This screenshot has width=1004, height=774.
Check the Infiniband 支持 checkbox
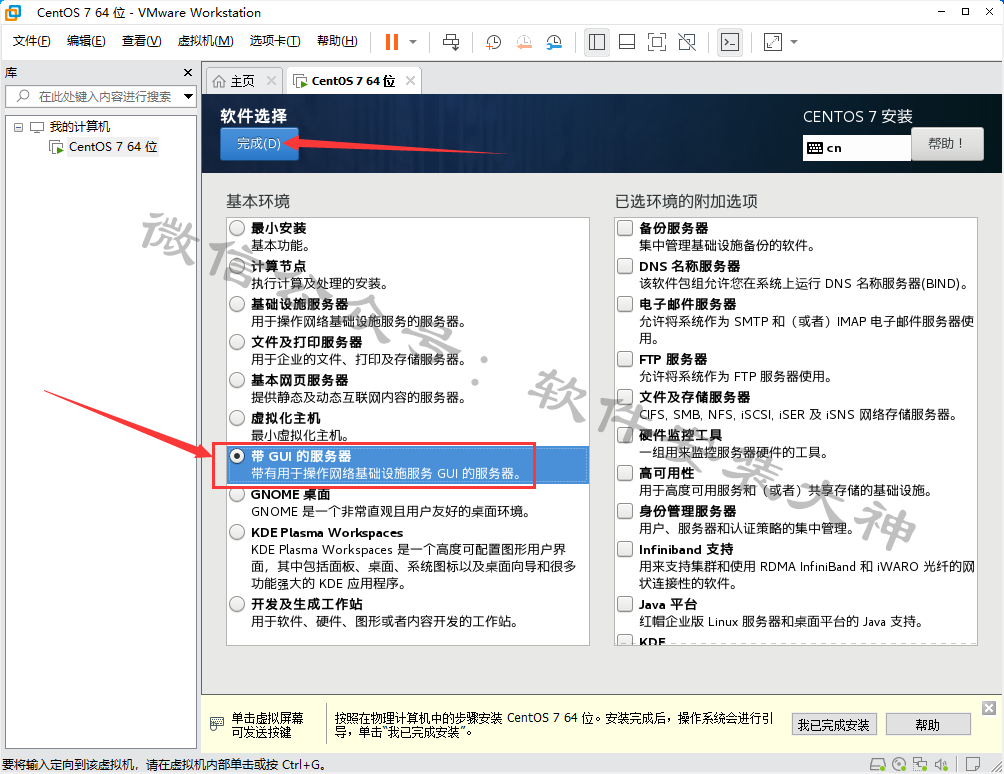point(625,549)
